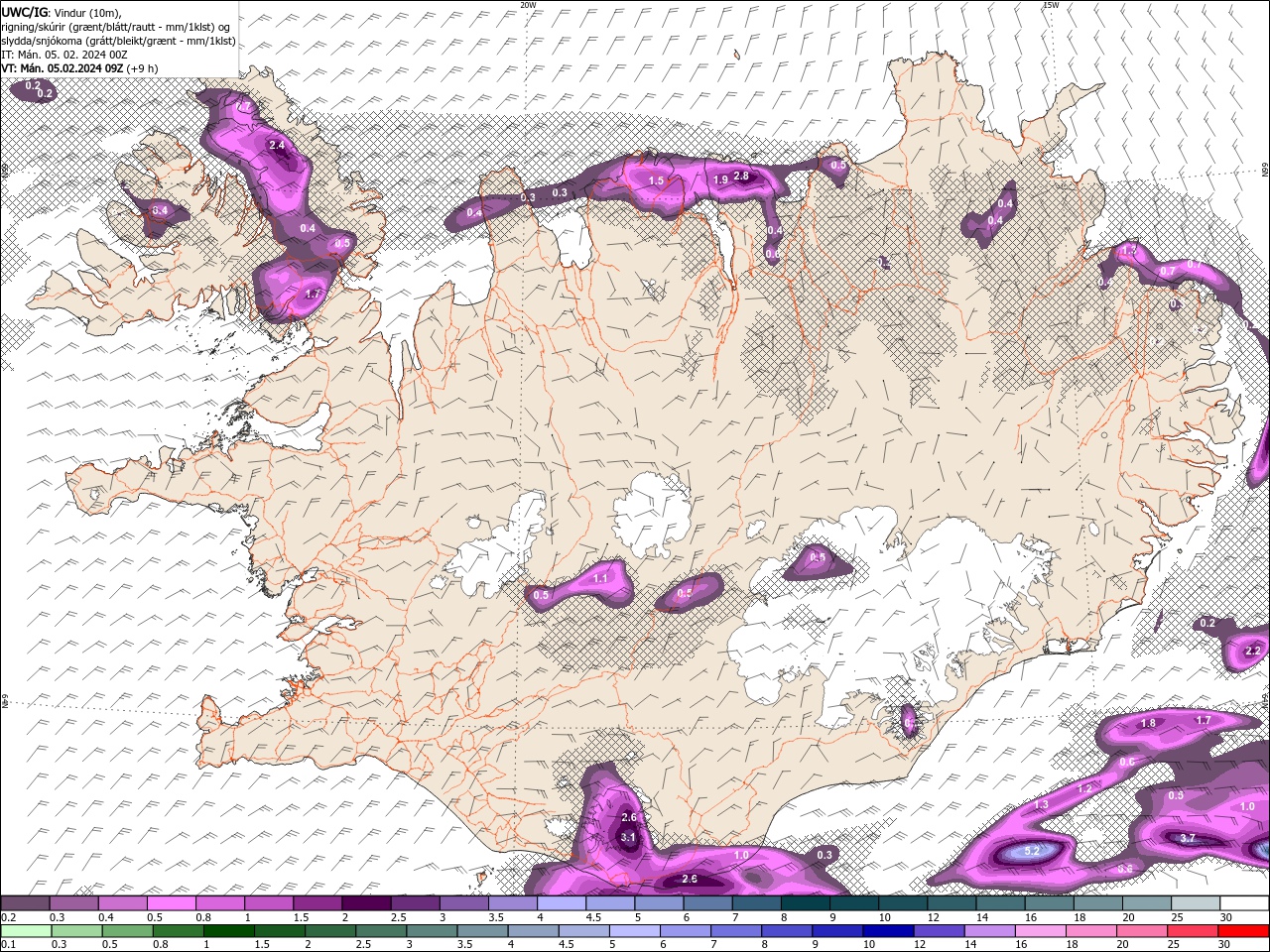Select the 5.2 value in the southeast sea area
Screen dimensions: 1270x952
click(1032, 851)
